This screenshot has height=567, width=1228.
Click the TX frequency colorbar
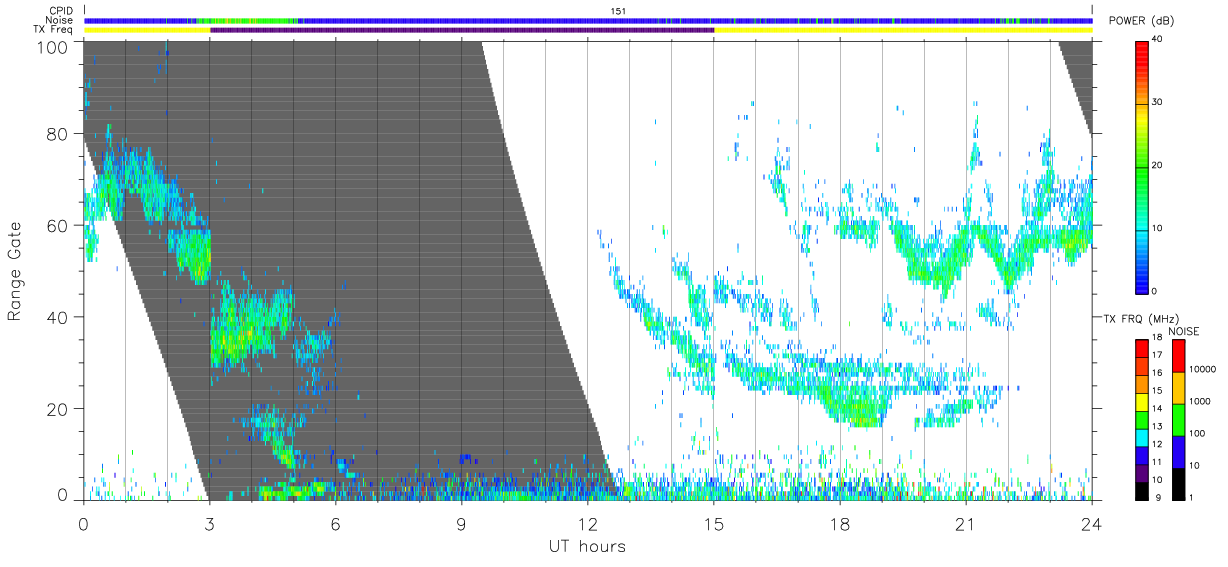[1141, 419]
